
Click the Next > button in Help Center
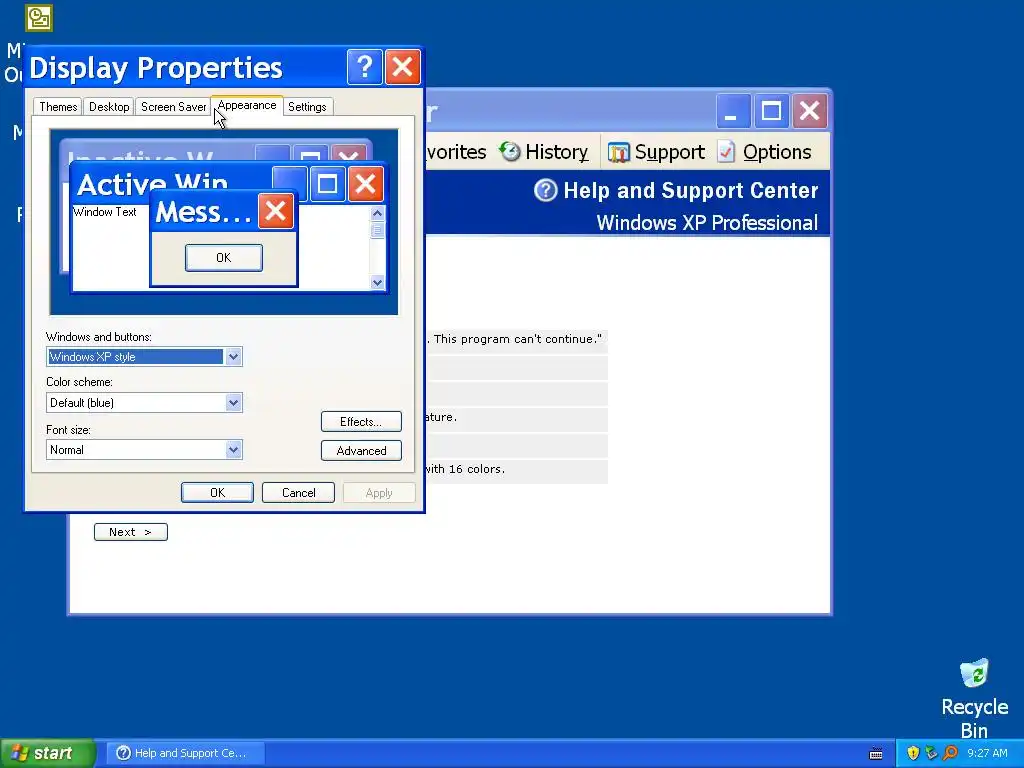[x=131, y=532]
